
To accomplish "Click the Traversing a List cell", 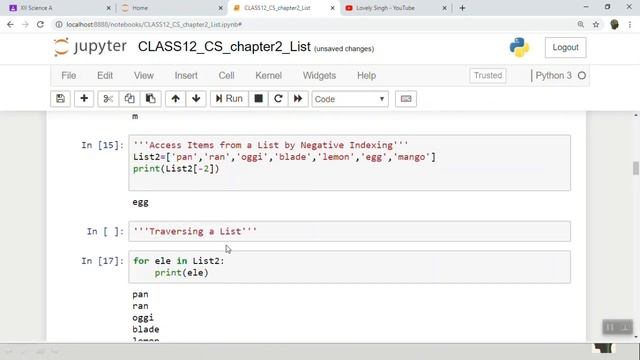I will pyautogui.click(x=349, y=231).
